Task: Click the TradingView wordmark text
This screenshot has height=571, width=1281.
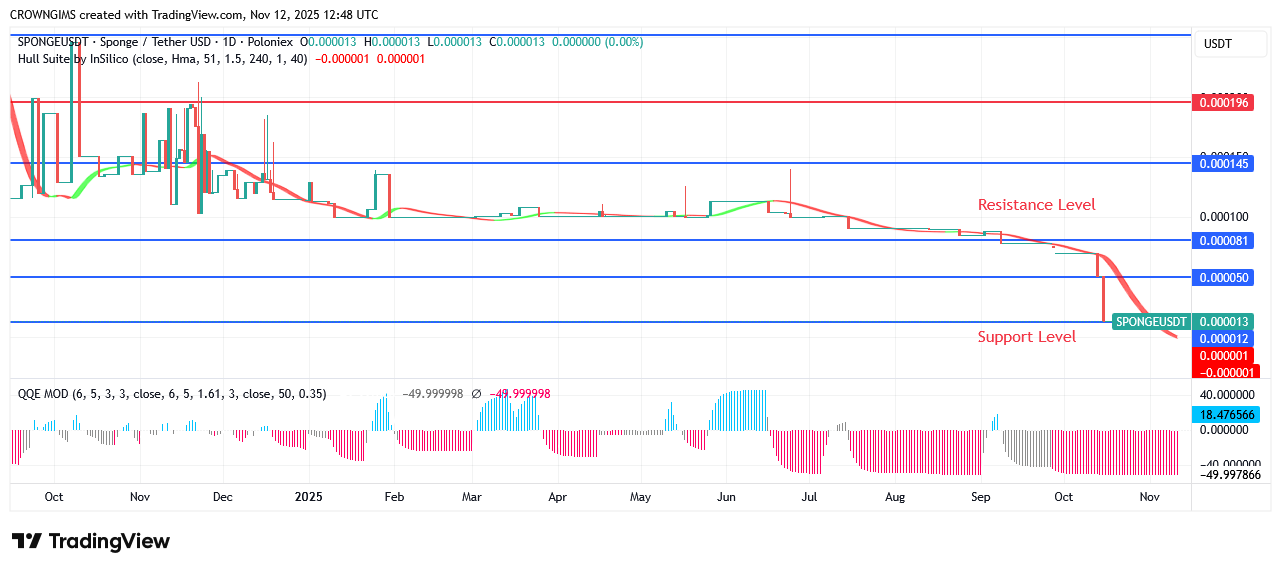Action: 109,541
